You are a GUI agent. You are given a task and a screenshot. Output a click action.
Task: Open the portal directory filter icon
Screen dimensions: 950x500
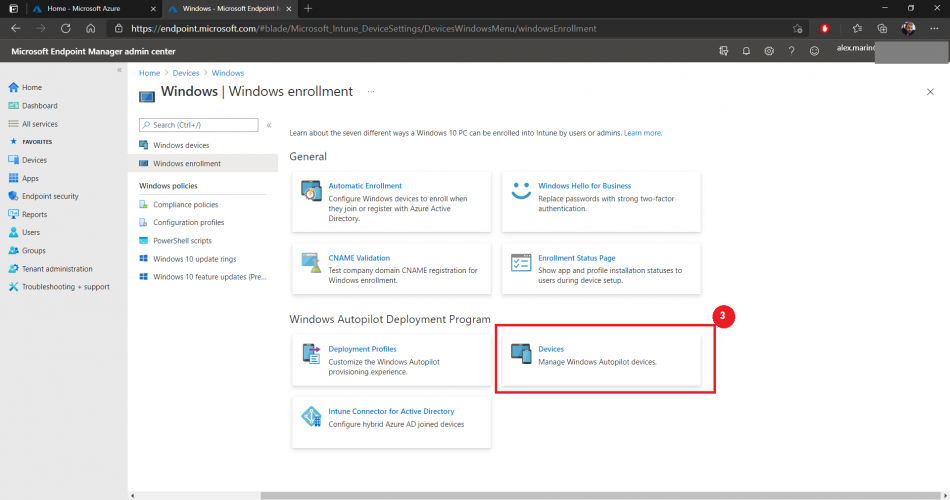click(x=723, y=52)
